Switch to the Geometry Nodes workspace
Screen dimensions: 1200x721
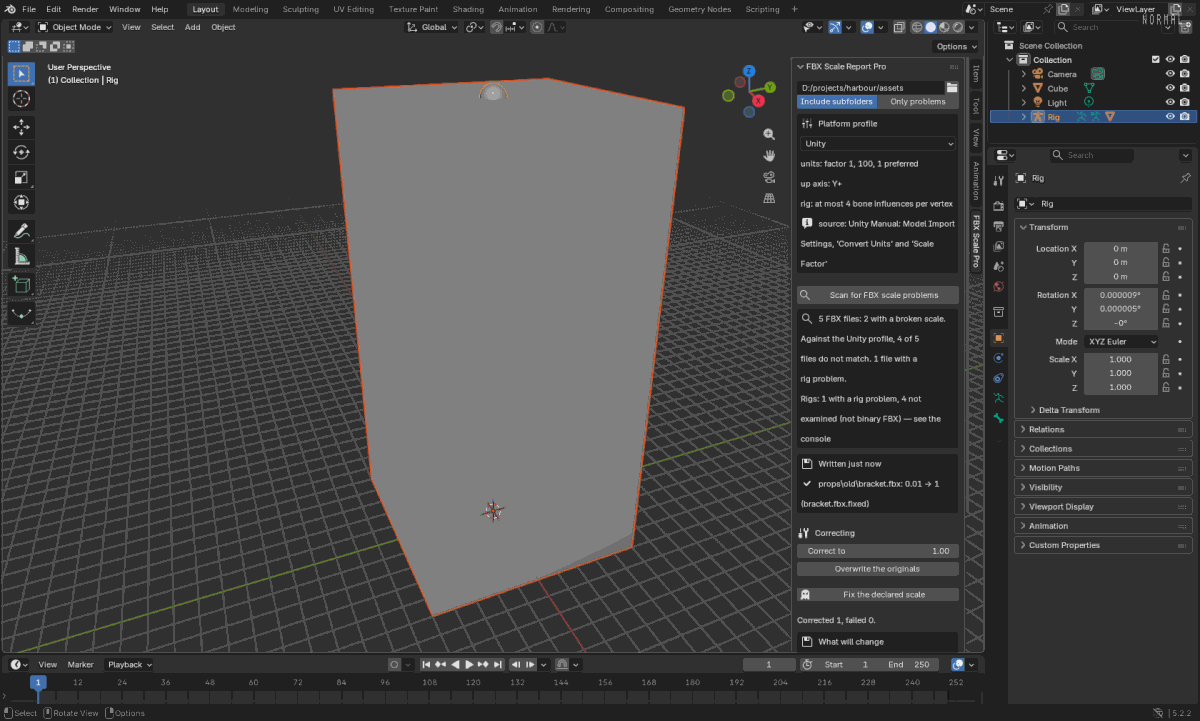point(700,9)
